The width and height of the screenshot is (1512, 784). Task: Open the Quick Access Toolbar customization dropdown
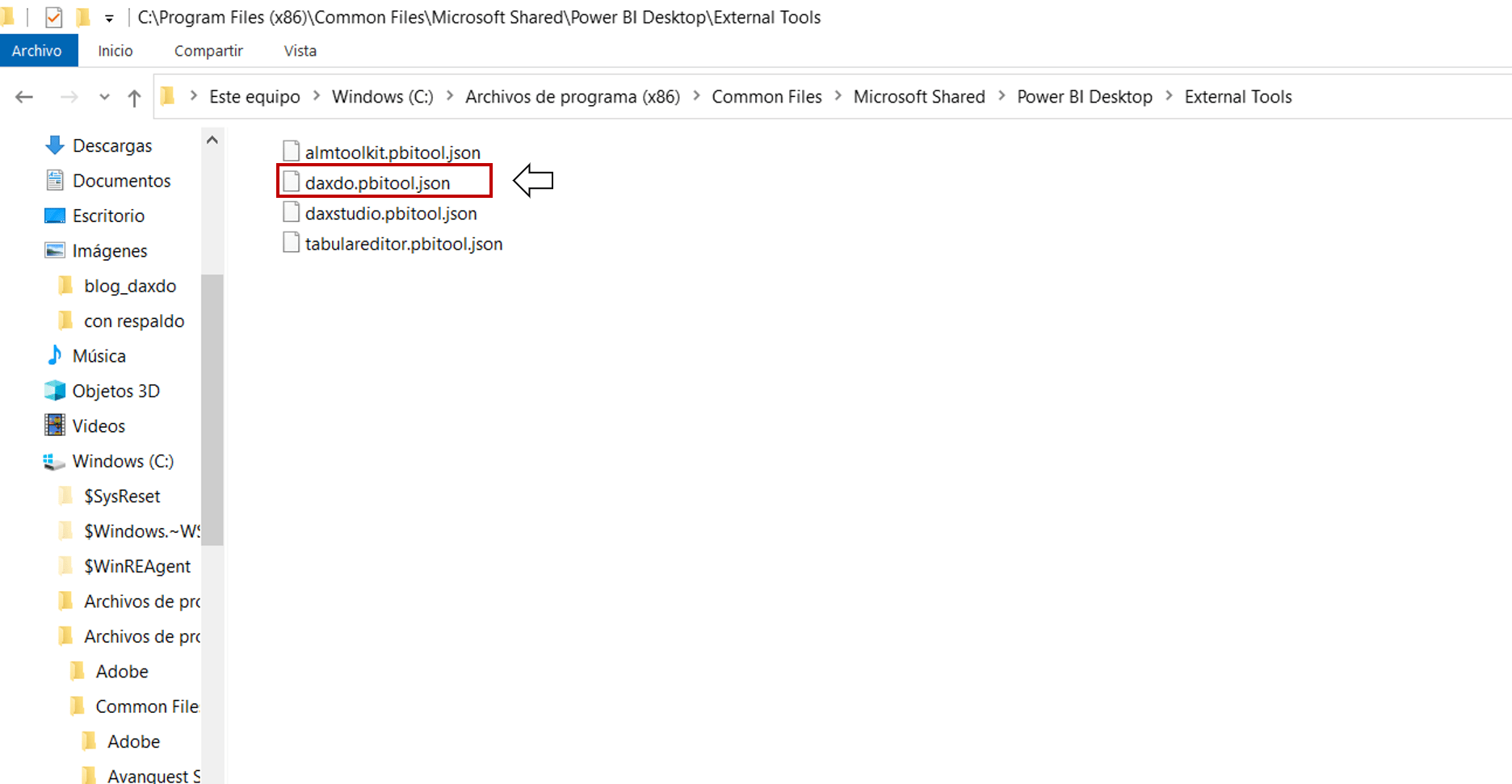(x=107, y=17)
